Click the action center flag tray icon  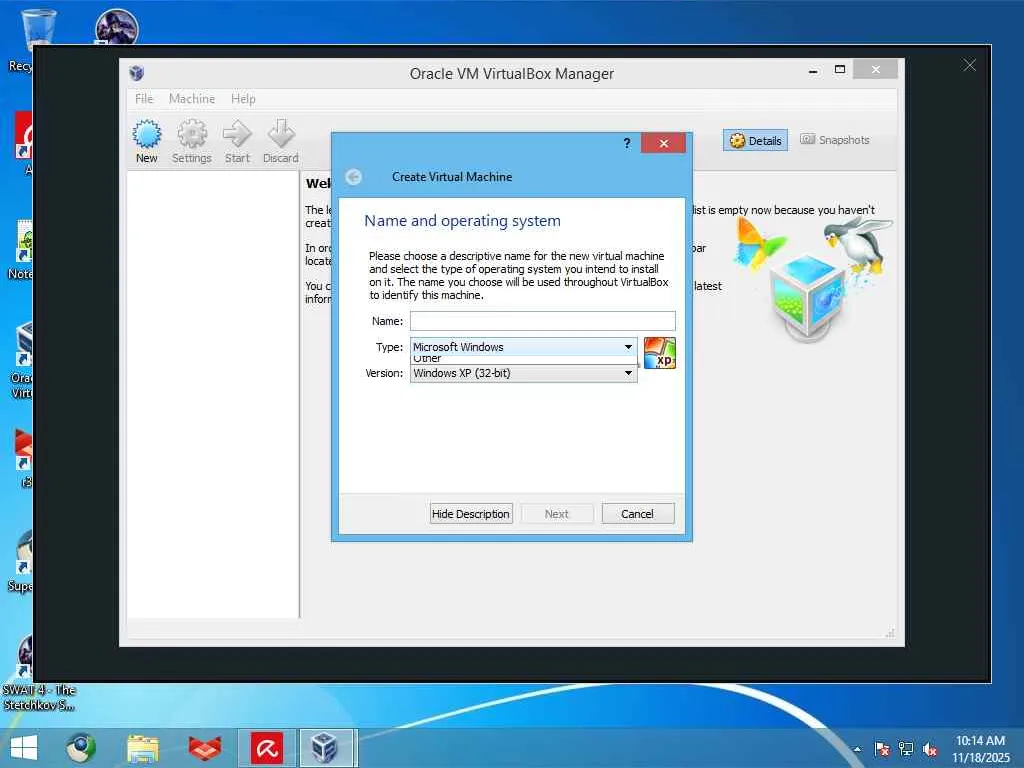click(x=882, y=749)
